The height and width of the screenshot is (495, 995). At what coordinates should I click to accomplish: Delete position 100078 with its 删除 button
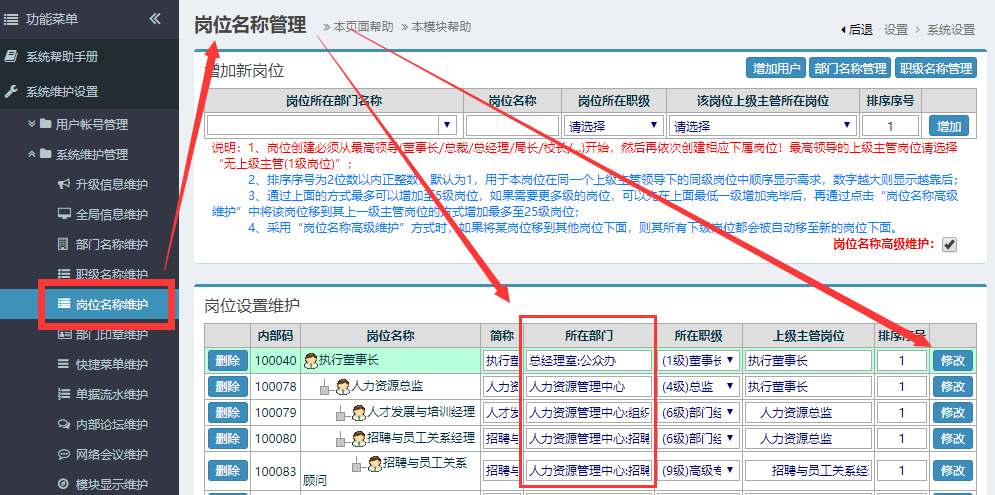click(x=227, y=386)
